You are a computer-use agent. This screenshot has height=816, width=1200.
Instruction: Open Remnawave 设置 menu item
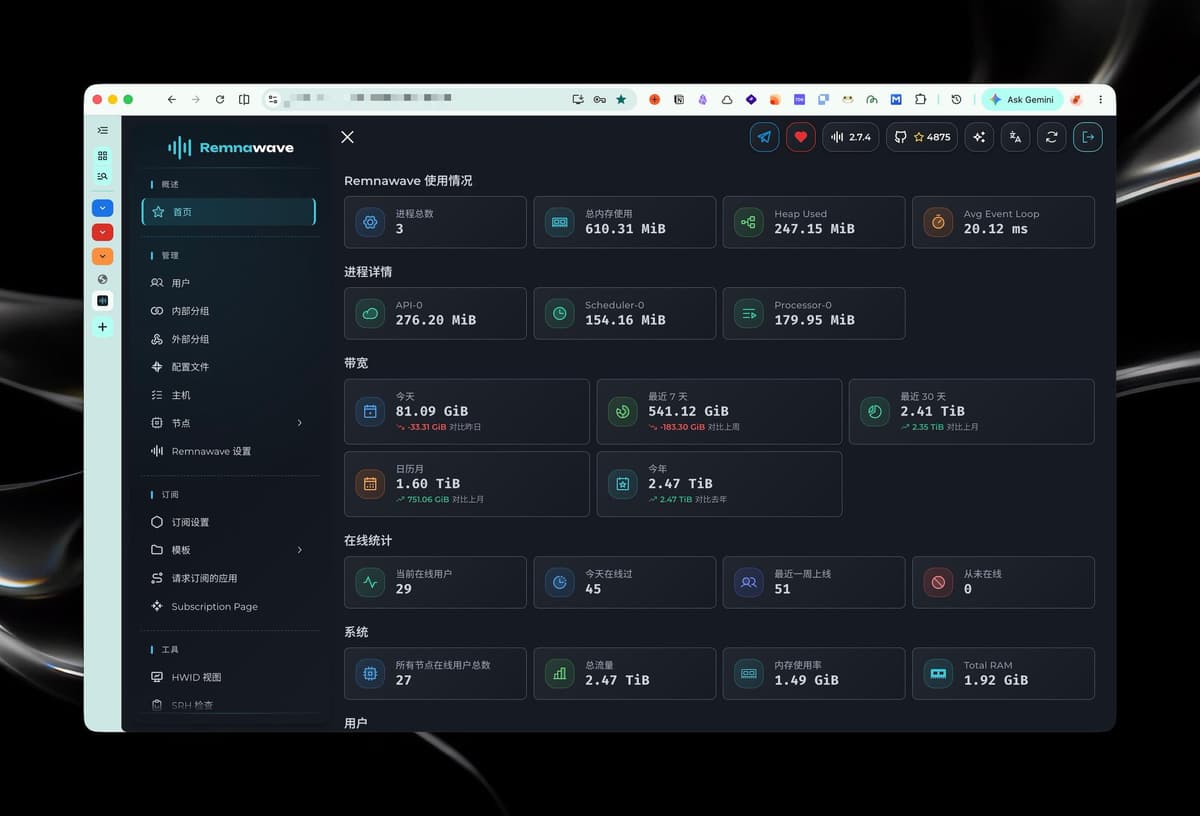point(229,451)
